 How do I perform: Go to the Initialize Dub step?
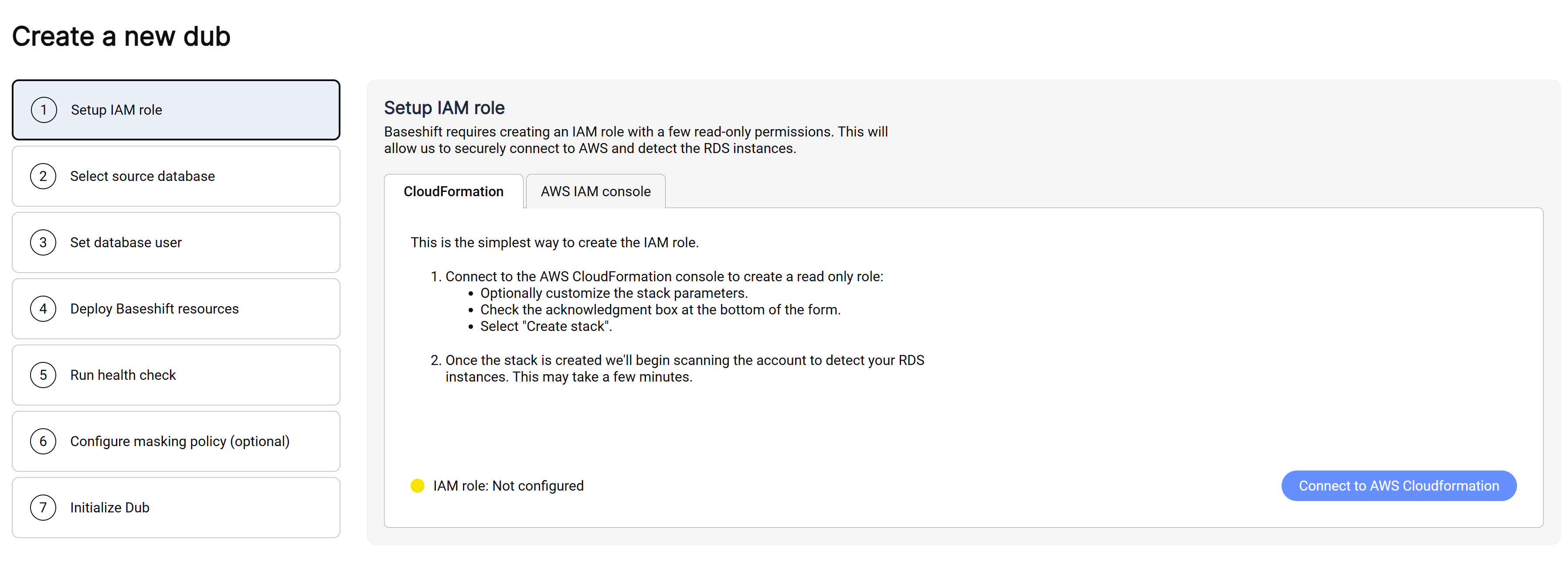176,508
